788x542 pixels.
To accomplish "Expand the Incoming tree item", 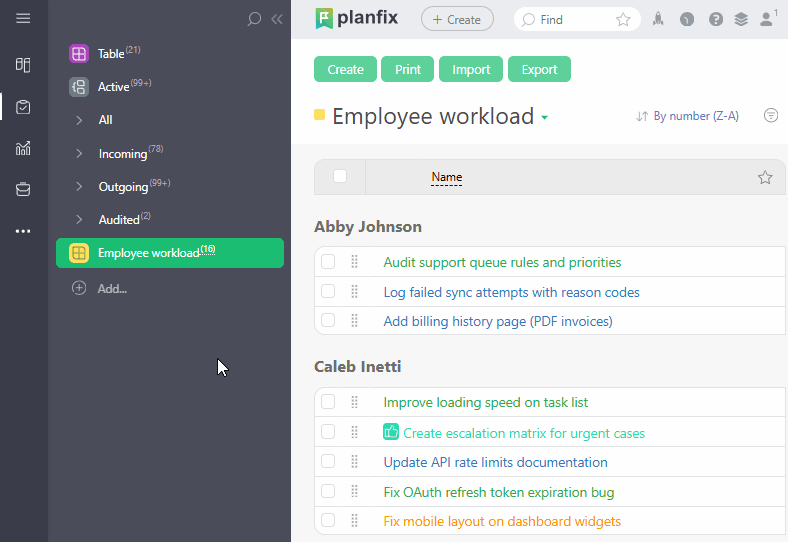I will 79,153.
